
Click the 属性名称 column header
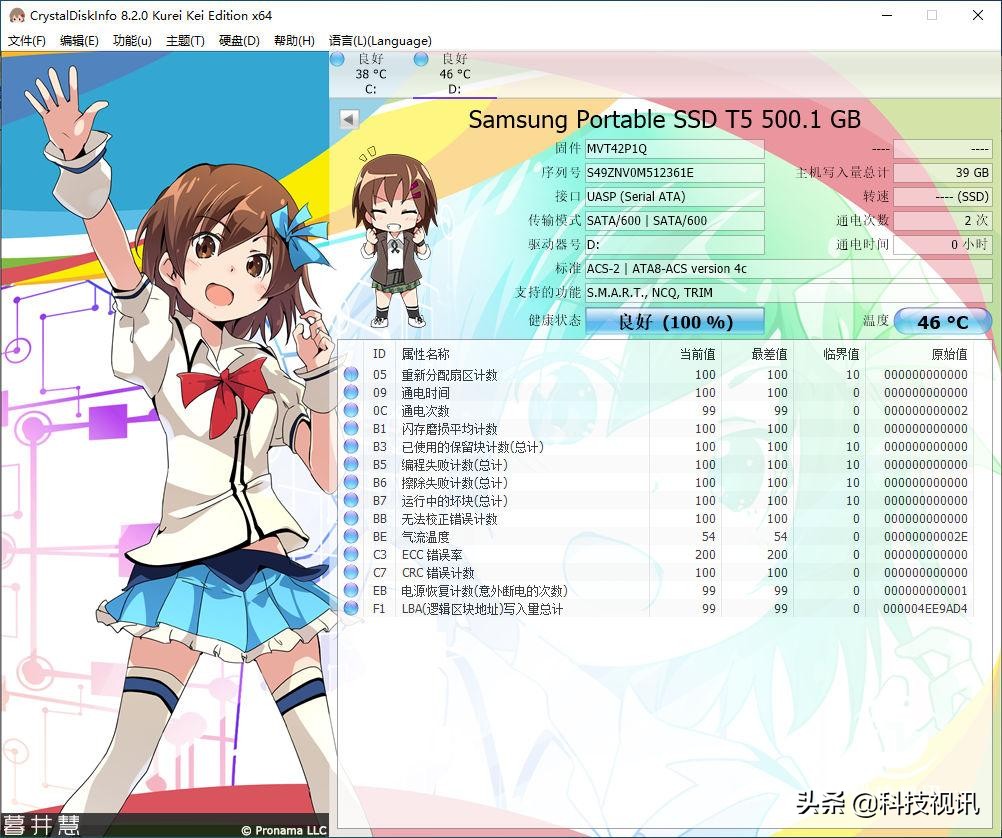(x=425, y=354)
